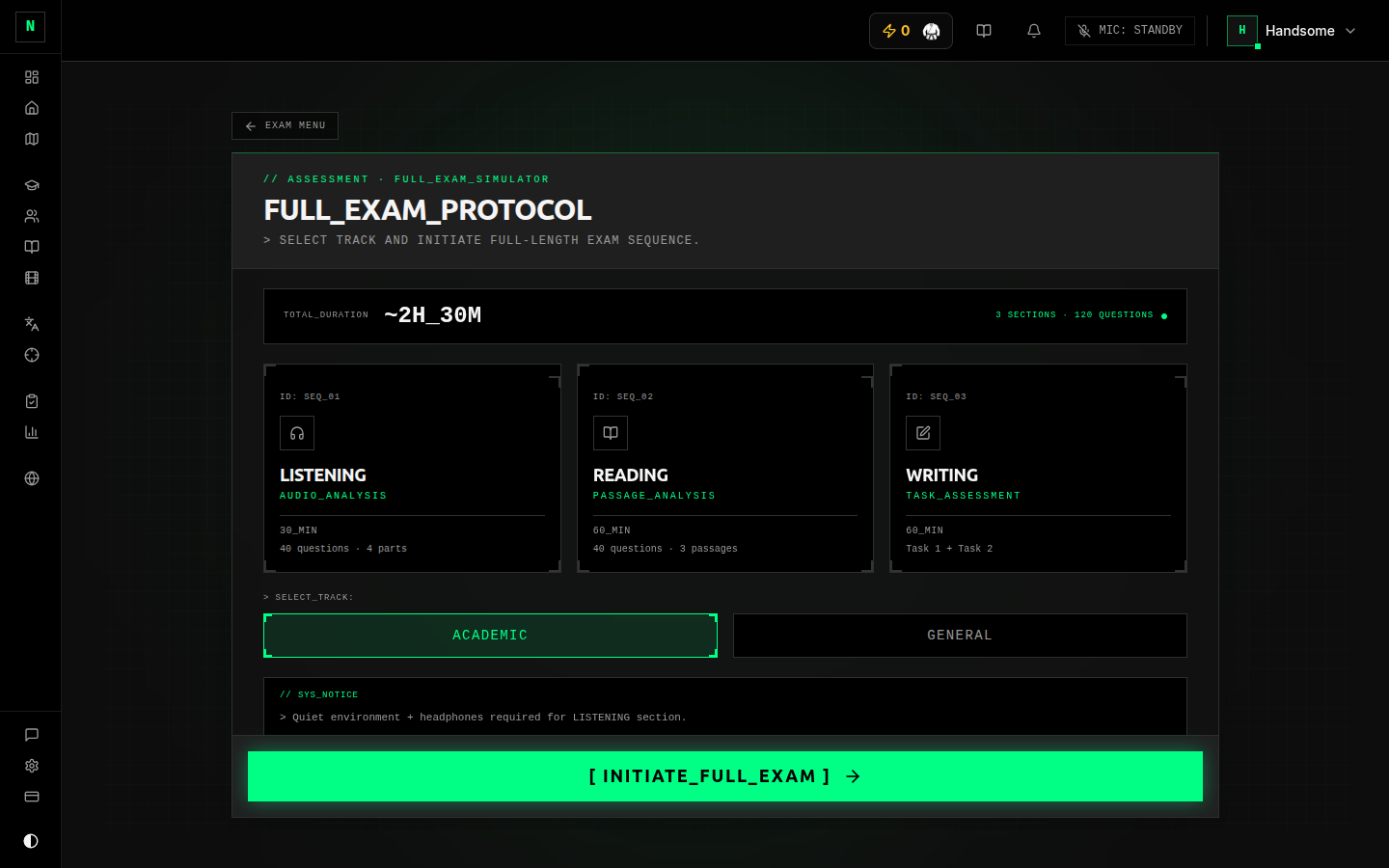Toggle the MIC: STANDBY microphone button

click(1130, 31)
